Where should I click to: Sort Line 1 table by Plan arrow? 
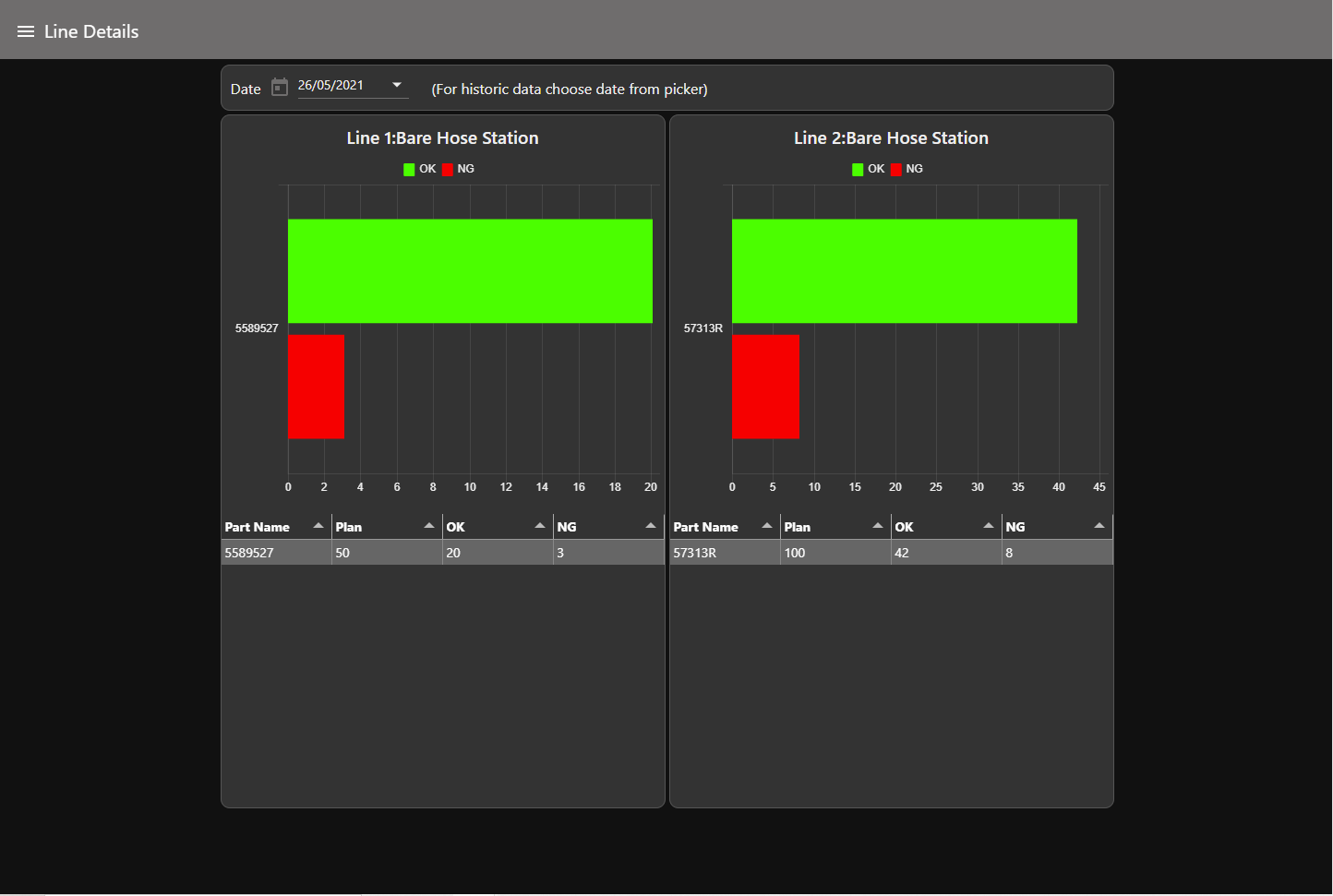[x=429, y=526]
